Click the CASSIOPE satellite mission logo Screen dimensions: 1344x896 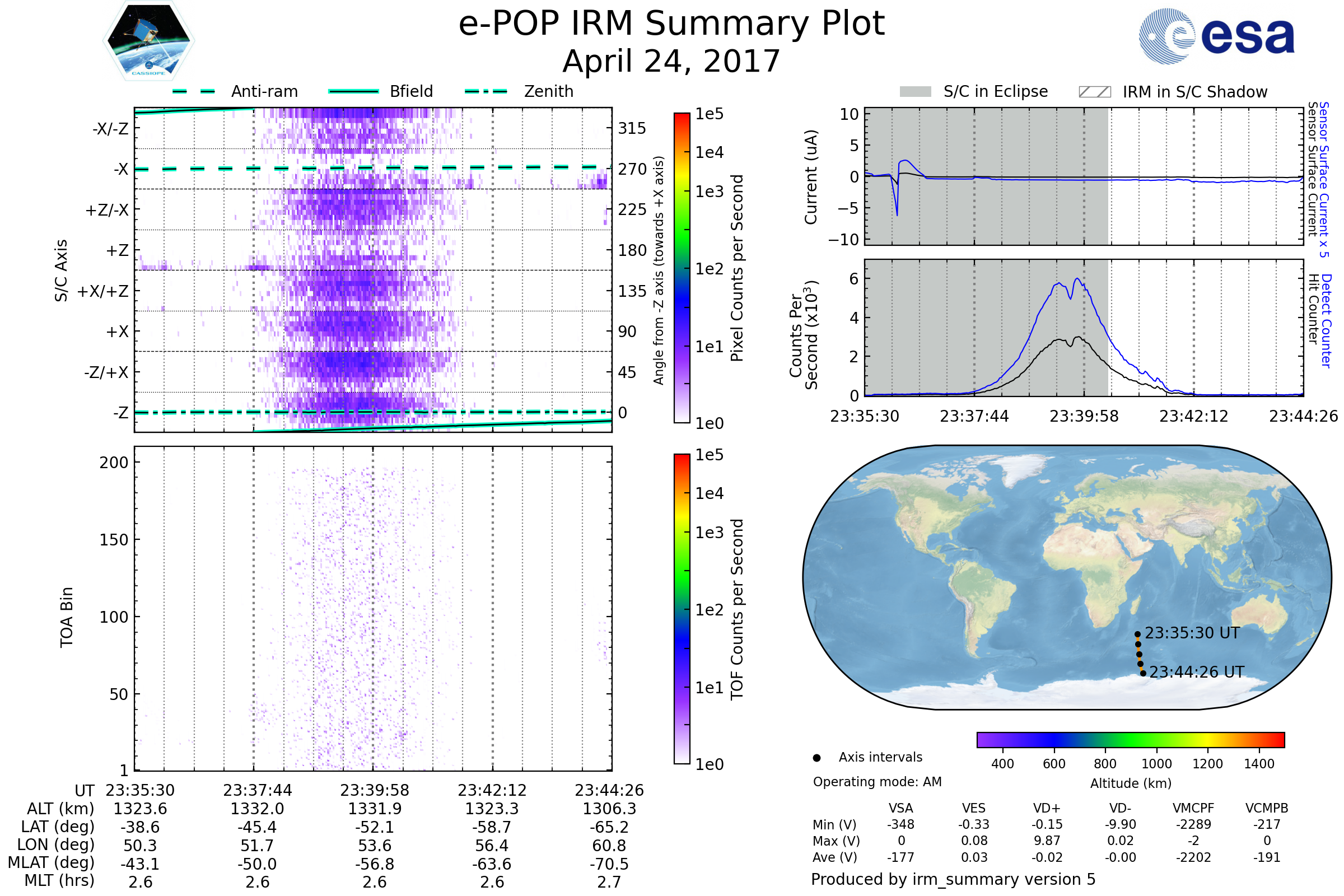tap(148, 41)
